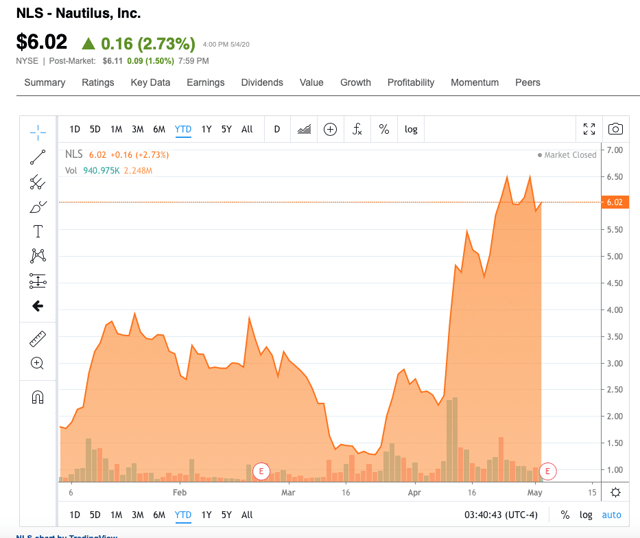Enter fullscreen chart mode

point(589,129)
